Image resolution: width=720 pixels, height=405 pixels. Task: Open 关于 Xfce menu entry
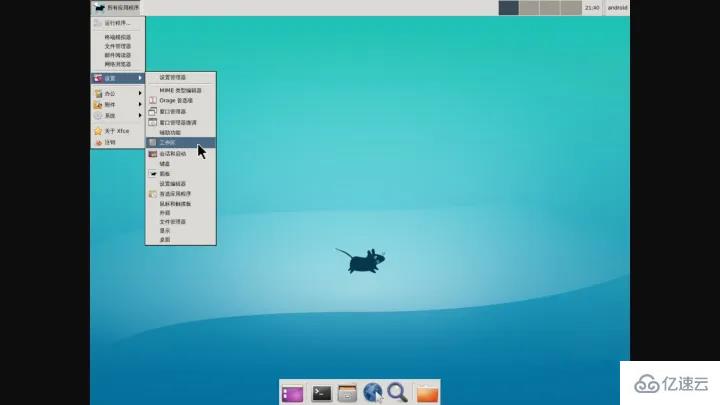[x=117, y=131]
